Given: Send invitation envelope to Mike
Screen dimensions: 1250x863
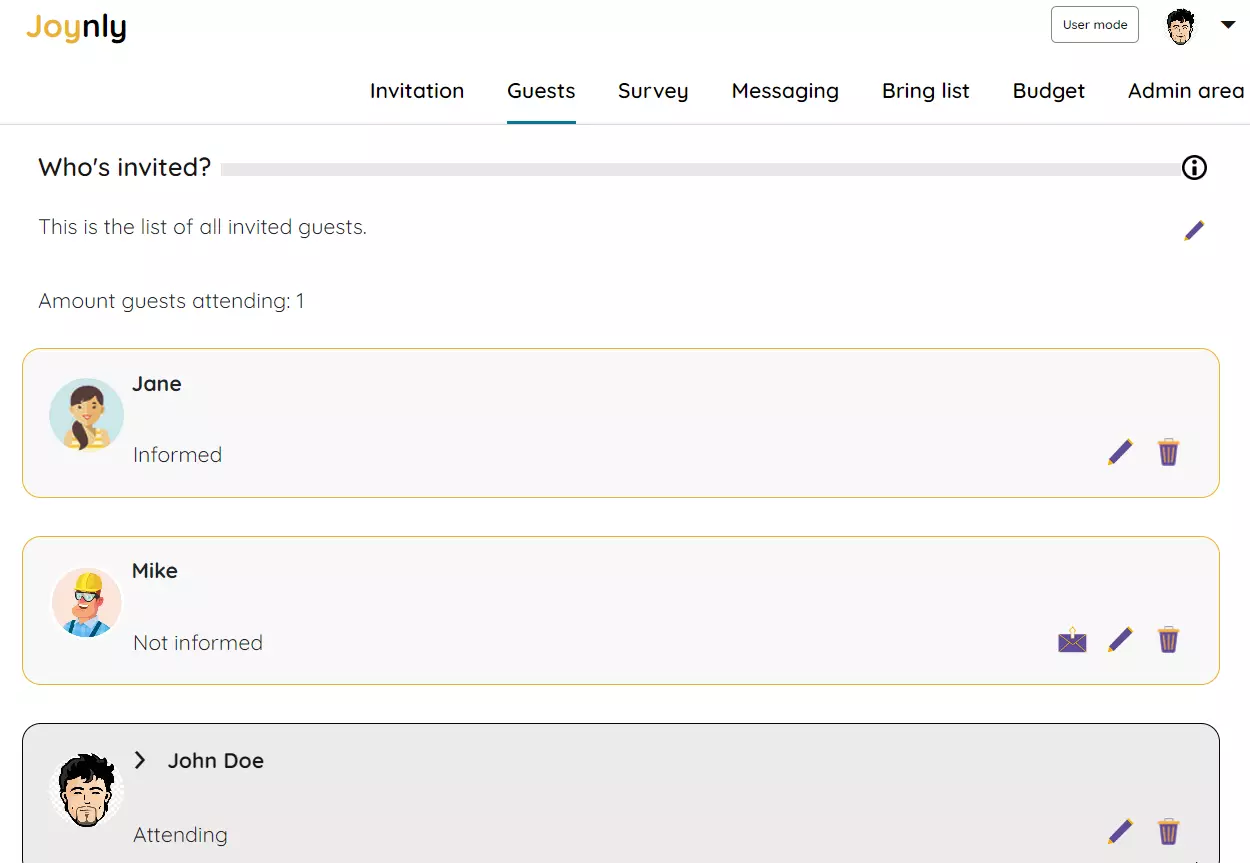Looking at the screenshot, I should pos(1072,639).
